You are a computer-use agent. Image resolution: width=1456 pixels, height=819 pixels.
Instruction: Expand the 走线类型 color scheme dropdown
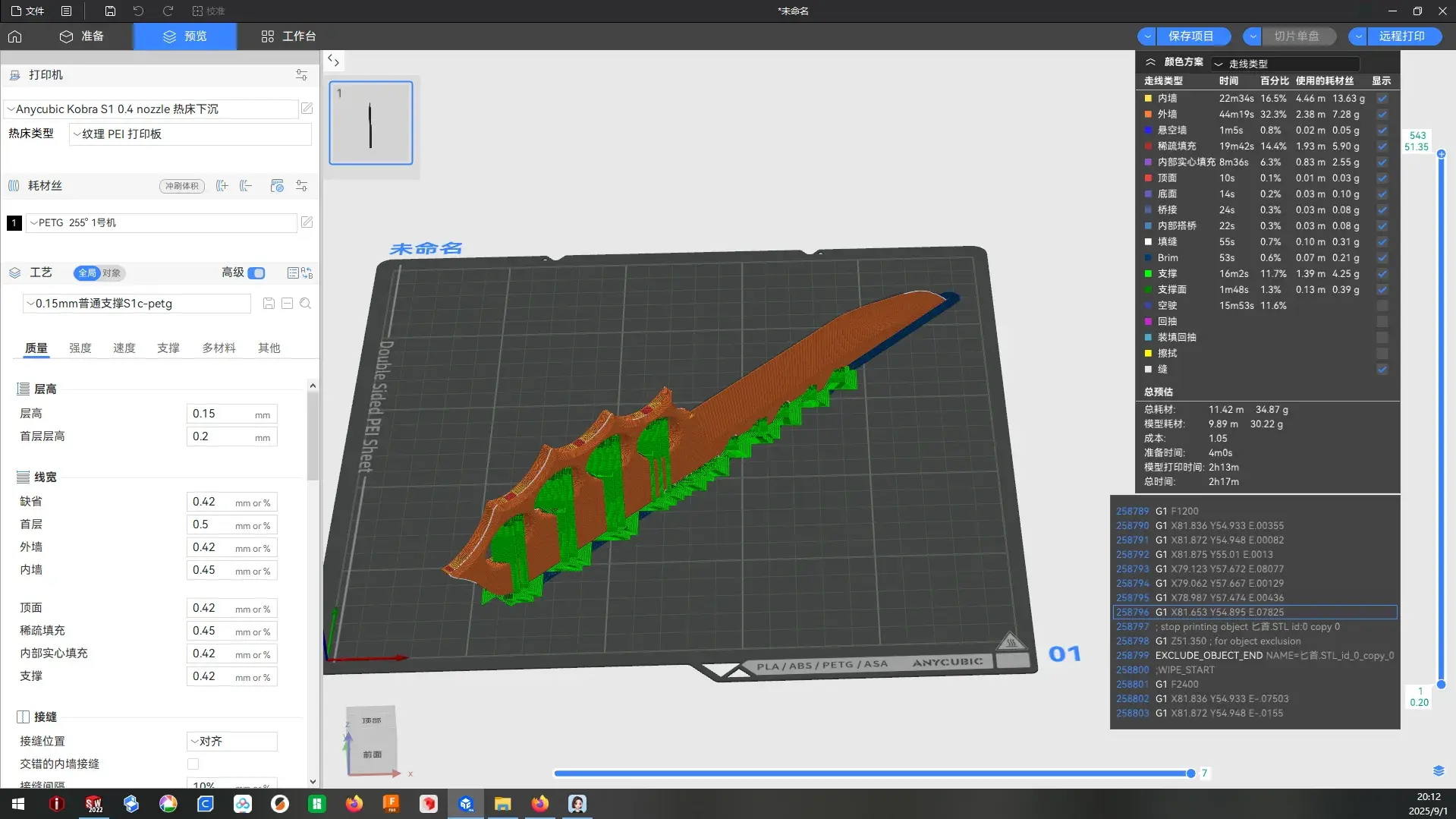1285,64
